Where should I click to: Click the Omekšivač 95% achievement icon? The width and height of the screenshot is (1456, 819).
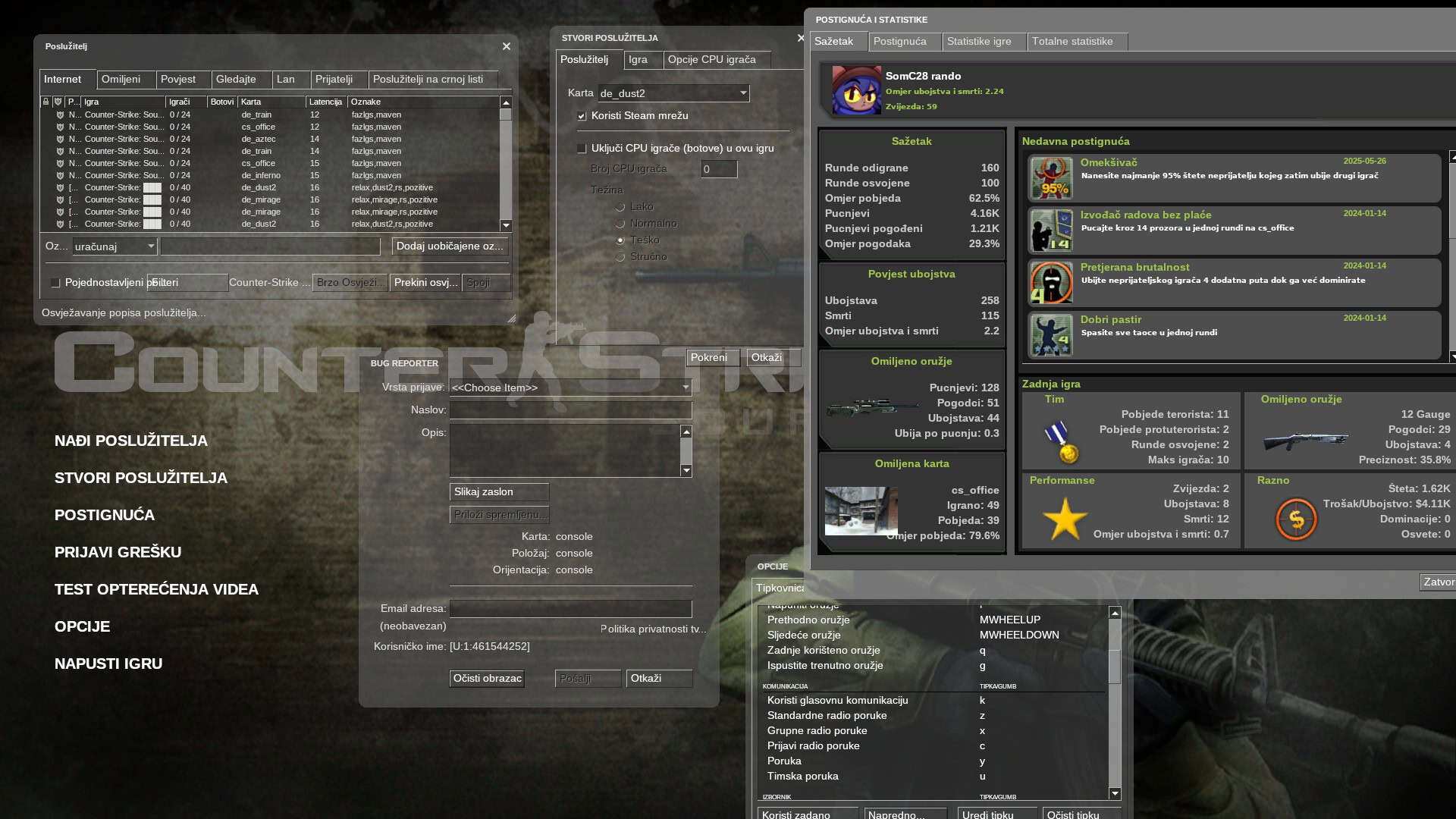(1051, 178)
